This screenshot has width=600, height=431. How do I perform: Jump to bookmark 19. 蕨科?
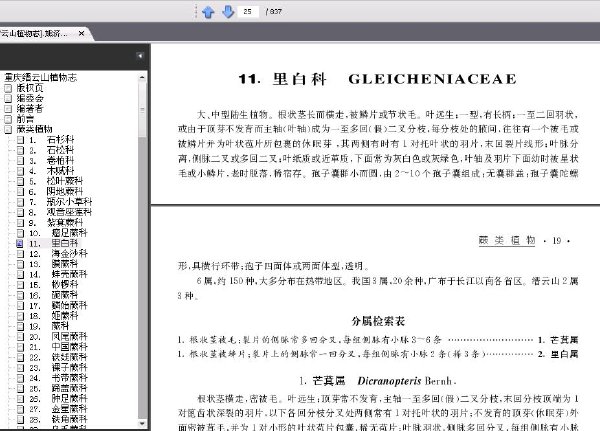click(x=49, y=326)
